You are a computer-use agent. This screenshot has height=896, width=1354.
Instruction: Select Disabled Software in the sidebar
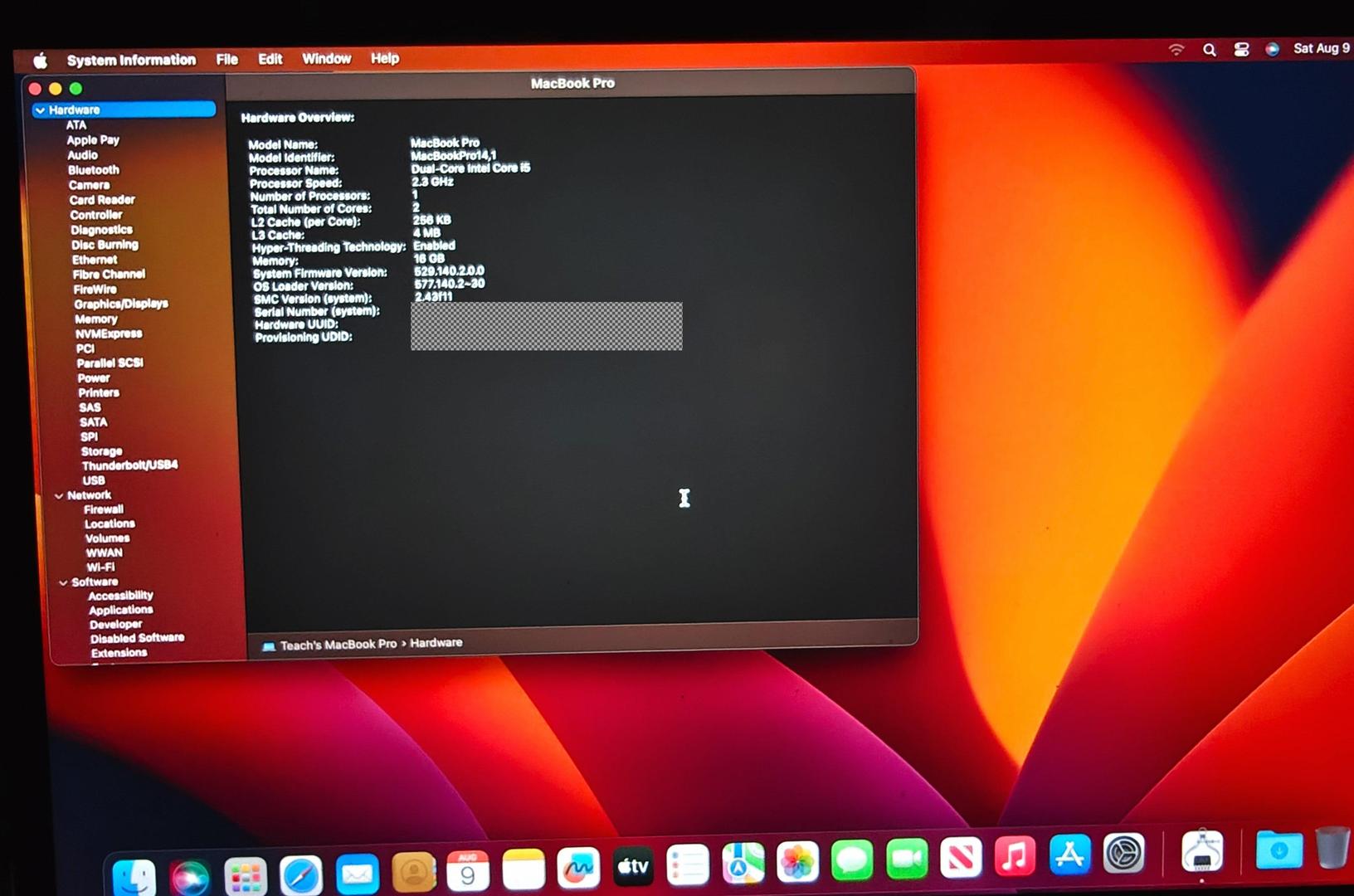pyautogui.click(x=137, y=639)
